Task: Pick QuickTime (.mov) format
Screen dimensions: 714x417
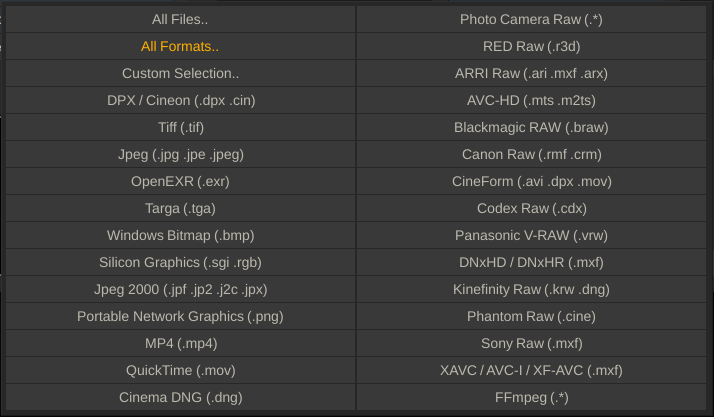Action: pyautogui.click(x=180, y=370)
